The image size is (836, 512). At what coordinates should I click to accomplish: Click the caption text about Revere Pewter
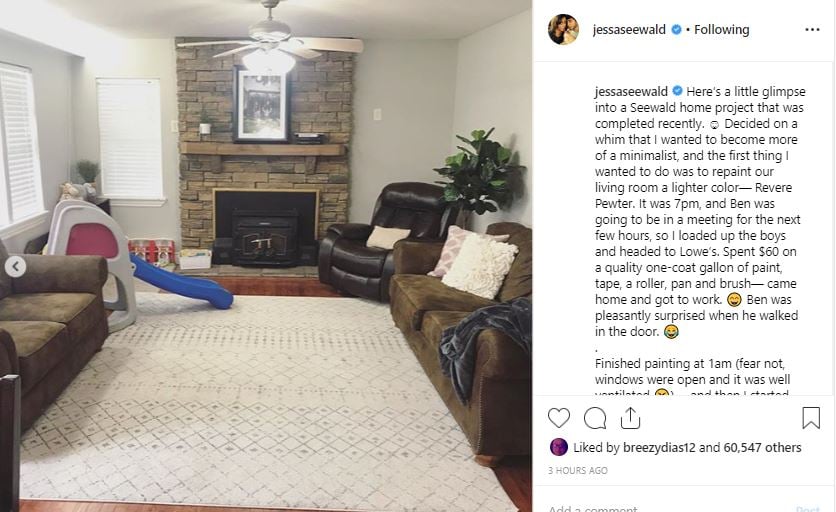pos(699,211)
